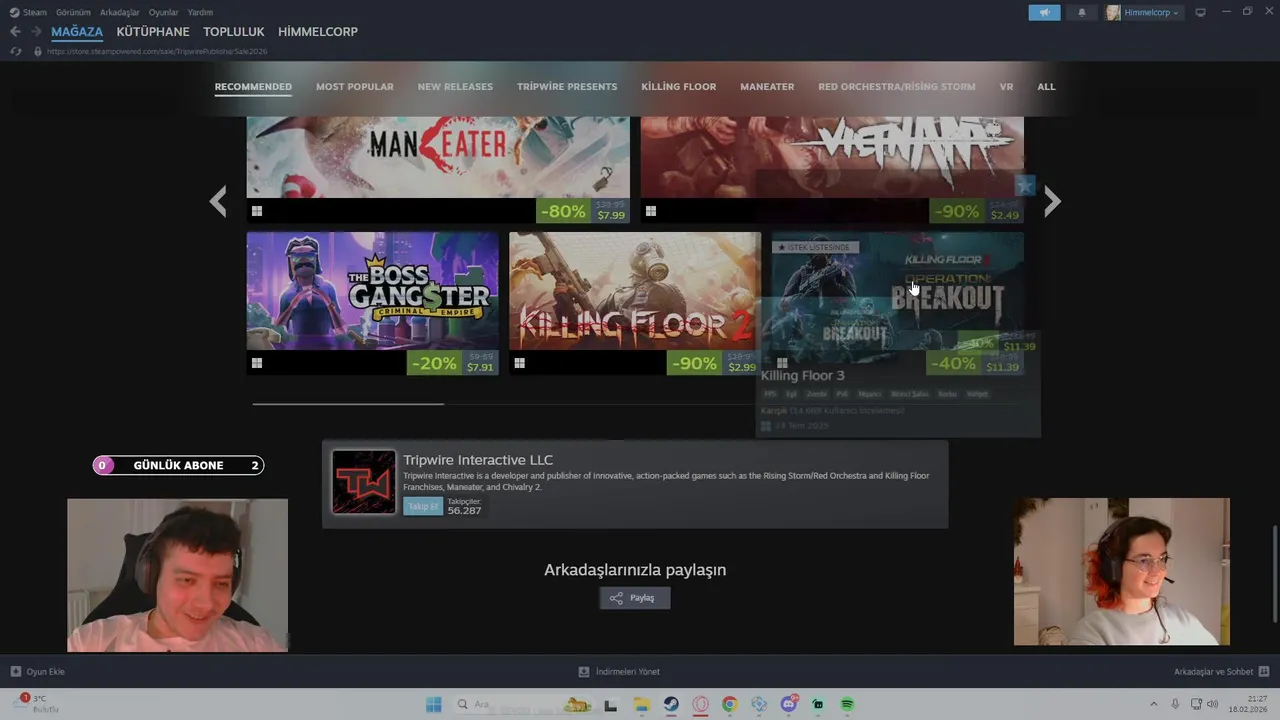The width and height of the screenshot is (1280, 720).
Task: Go to the MAĞAZA section
Action: (x=77, y=32)
